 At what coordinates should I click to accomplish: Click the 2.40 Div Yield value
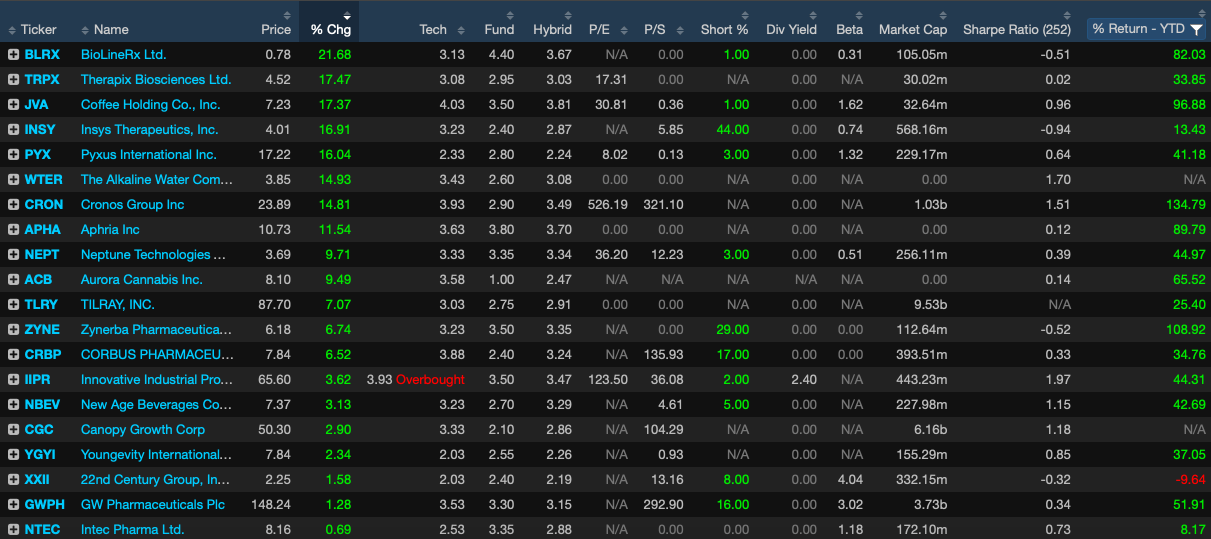804,379
